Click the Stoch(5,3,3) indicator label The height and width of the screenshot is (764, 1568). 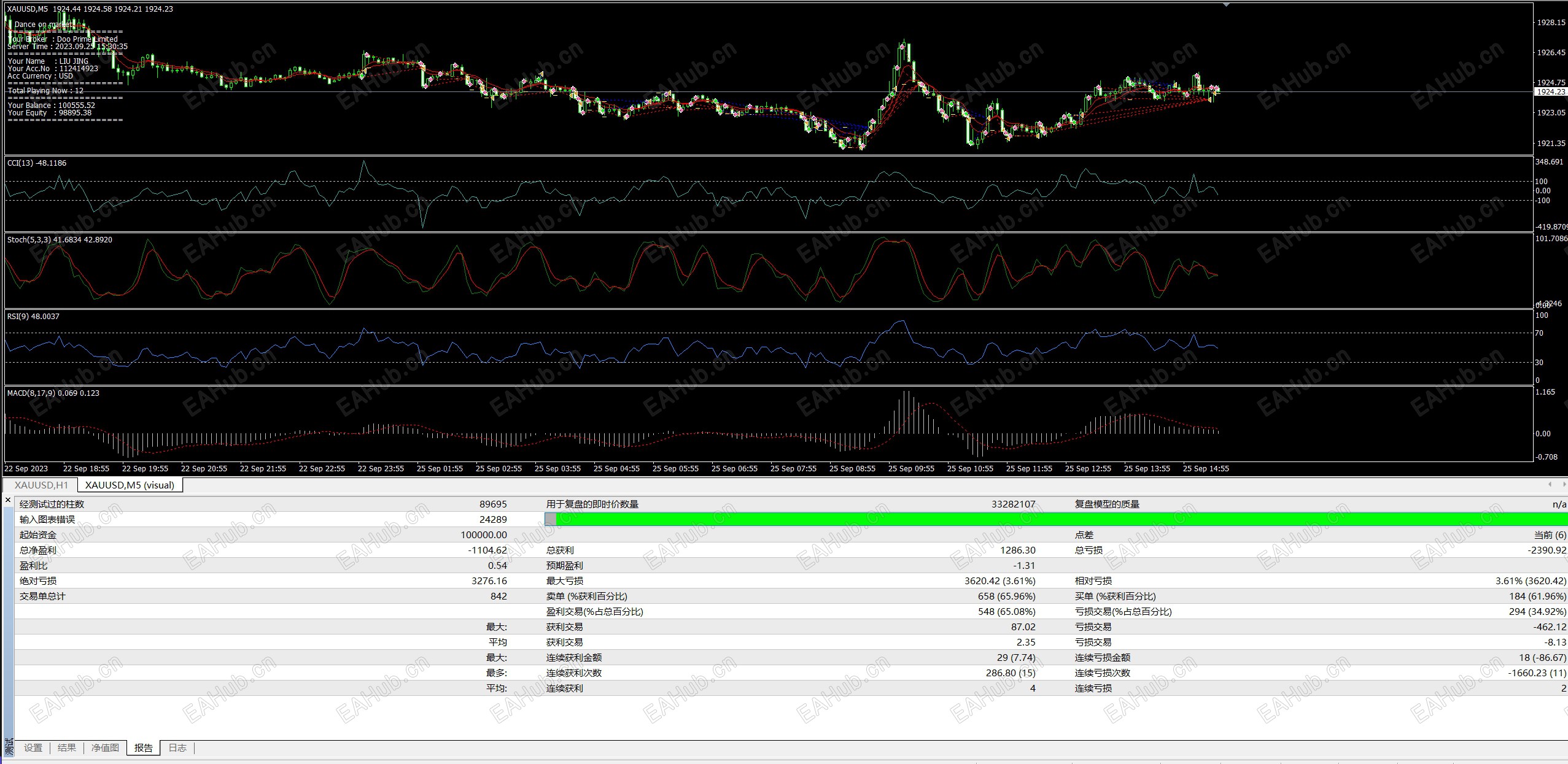point(60,240)
